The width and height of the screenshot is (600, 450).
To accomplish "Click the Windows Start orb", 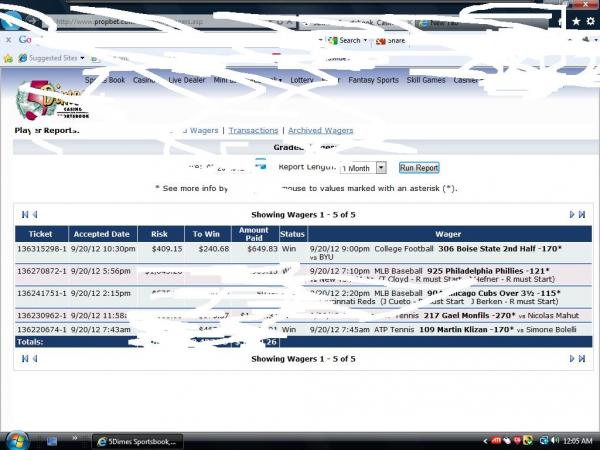I will (x=17, y=439).
